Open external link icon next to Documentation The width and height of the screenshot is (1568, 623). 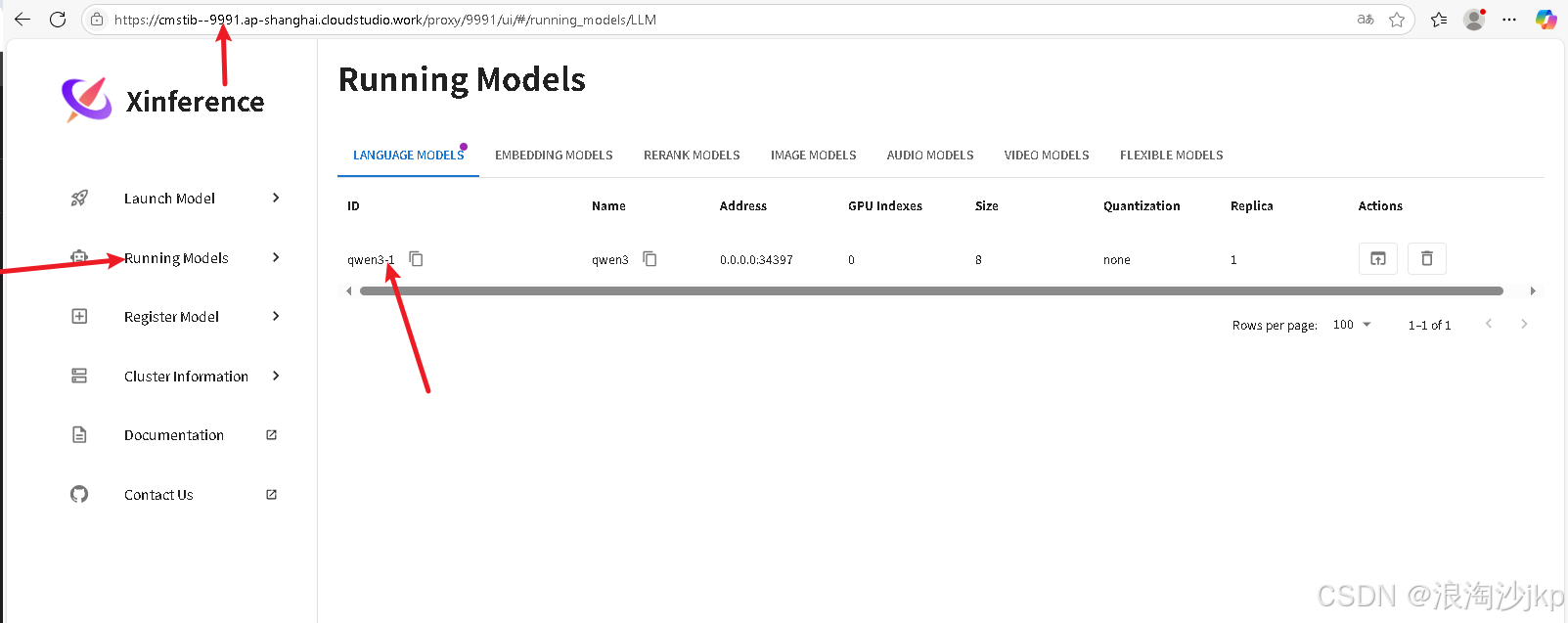[272, 435]
